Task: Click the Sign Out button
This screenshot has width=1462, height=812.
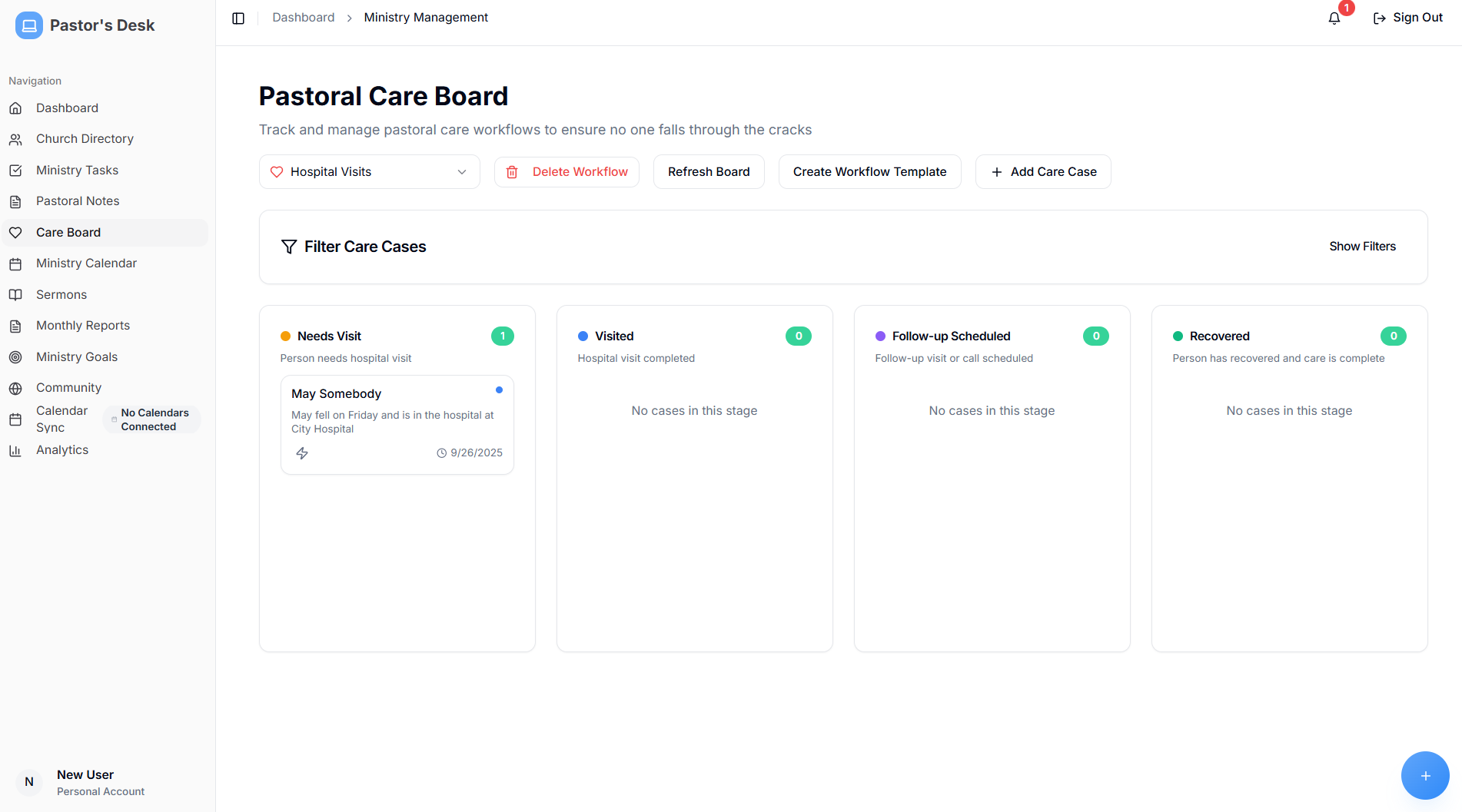Action: click(x=1408, y=18)
